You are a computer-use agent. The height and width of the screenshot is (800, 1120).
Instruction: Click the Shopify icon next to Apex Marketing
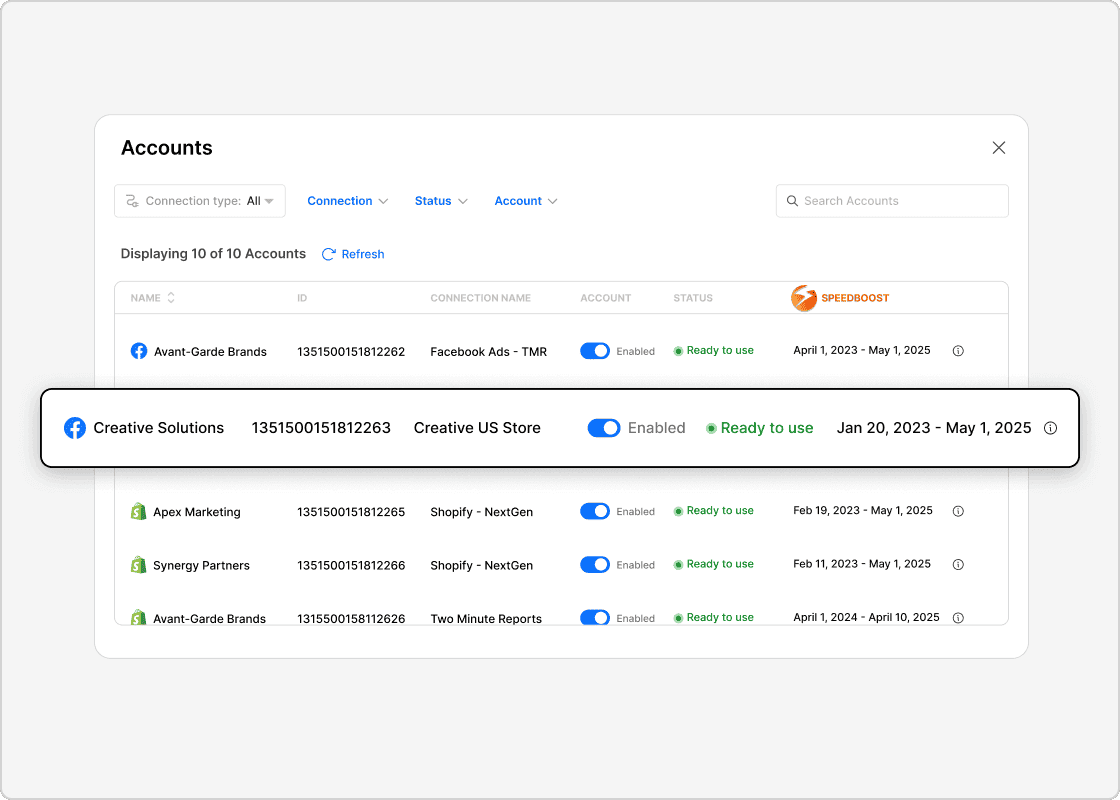[x=138, y=511]
